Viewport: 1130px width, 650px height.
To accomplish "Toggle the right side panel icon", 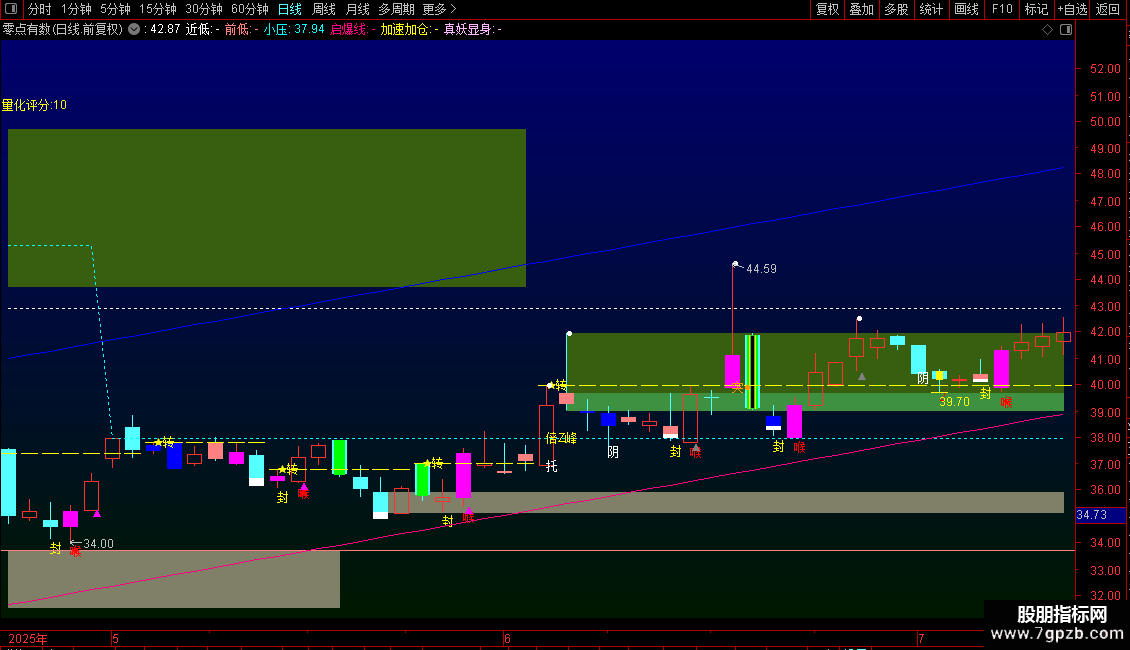I will tap(1066, 30).
